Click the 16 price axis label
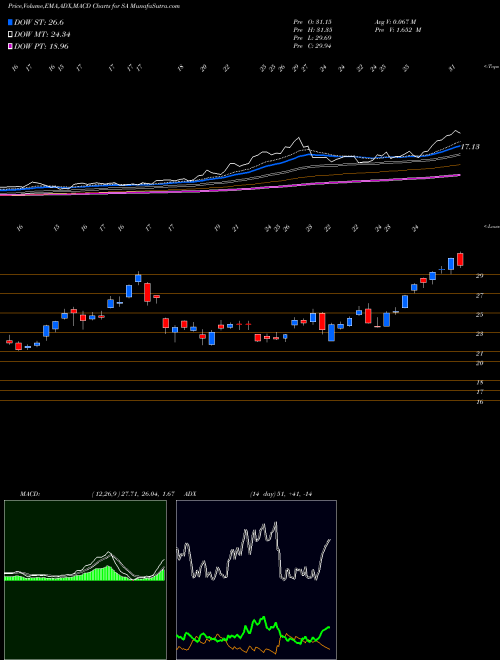500x660 pixels. click(479, 402)
